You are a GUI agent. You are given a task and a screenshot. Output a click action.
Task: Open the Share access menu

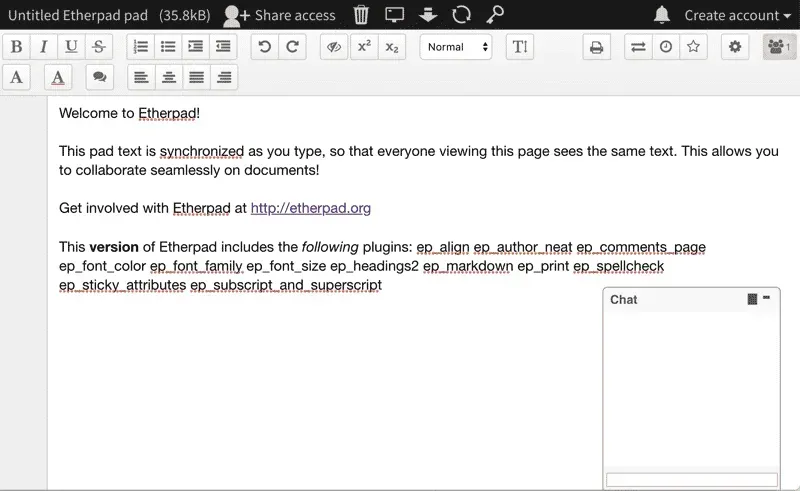(x=279, y=15)
